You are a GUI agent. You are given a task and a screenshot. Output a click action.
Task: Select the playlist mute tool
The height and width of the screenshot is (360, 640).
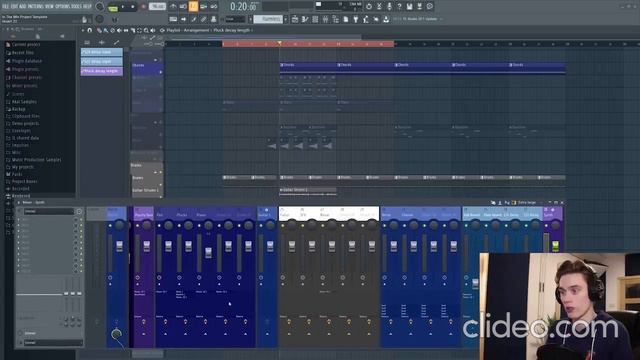coord(119,30)
